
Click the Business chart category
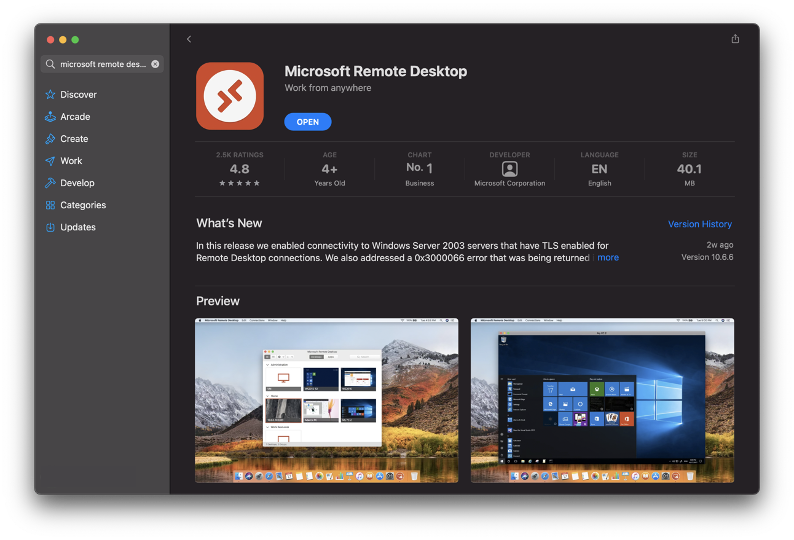pos(419,183)
